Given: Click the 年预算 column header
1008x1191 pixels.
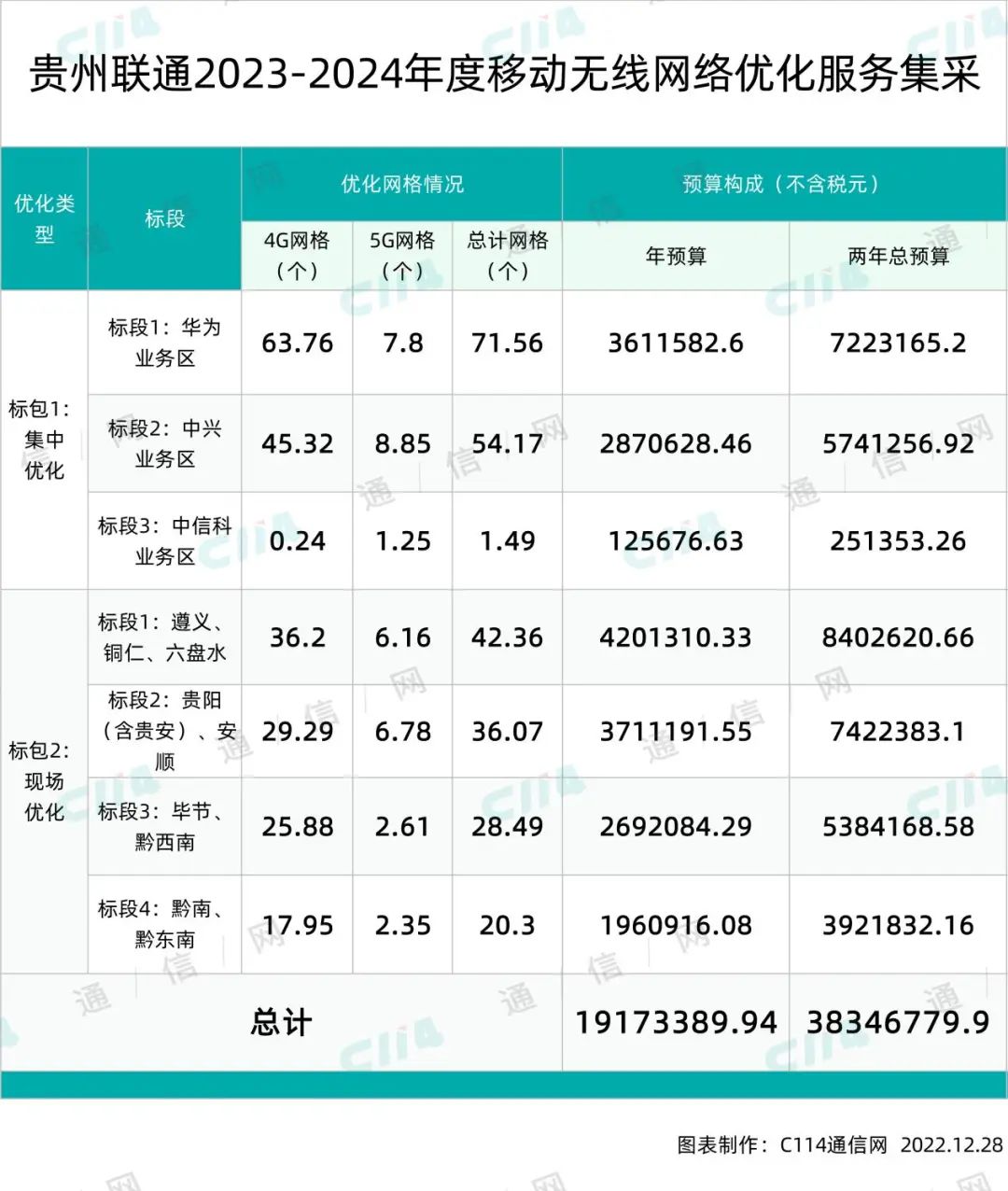Looking at the screenshot, I should (676, 256).
